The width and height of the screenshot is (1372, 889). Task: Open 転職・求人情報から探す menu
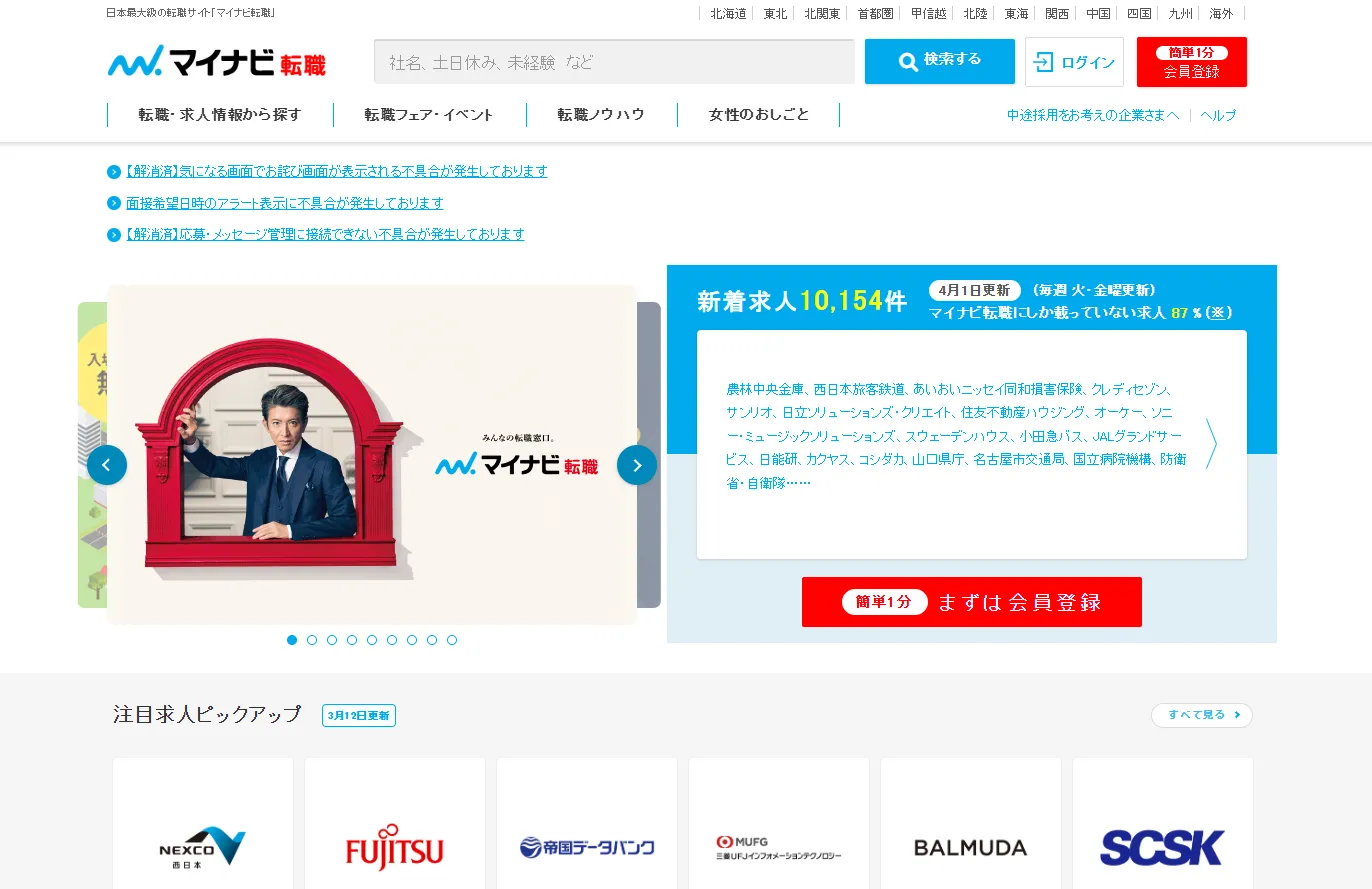click(x=220, y=114)
